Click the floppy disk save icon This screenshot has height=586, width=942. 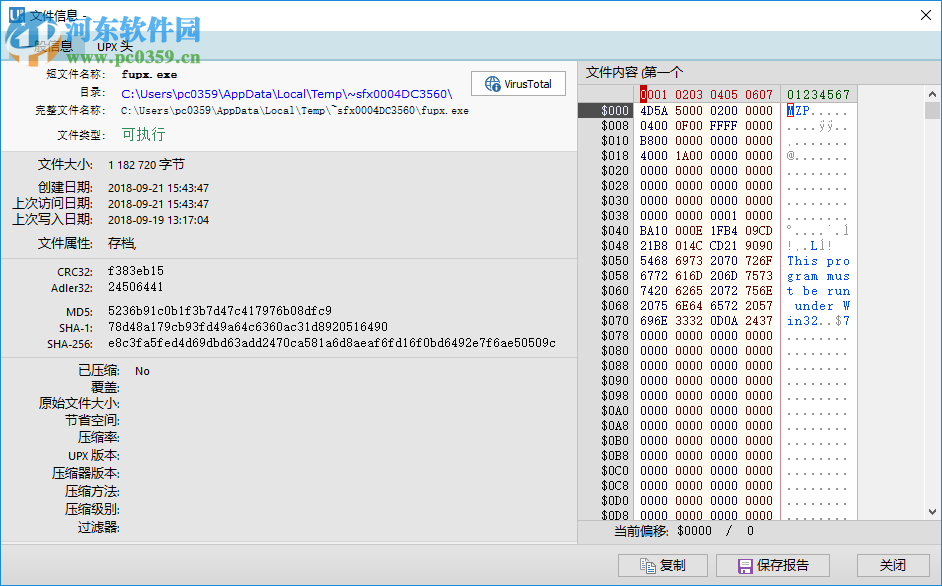745,566
